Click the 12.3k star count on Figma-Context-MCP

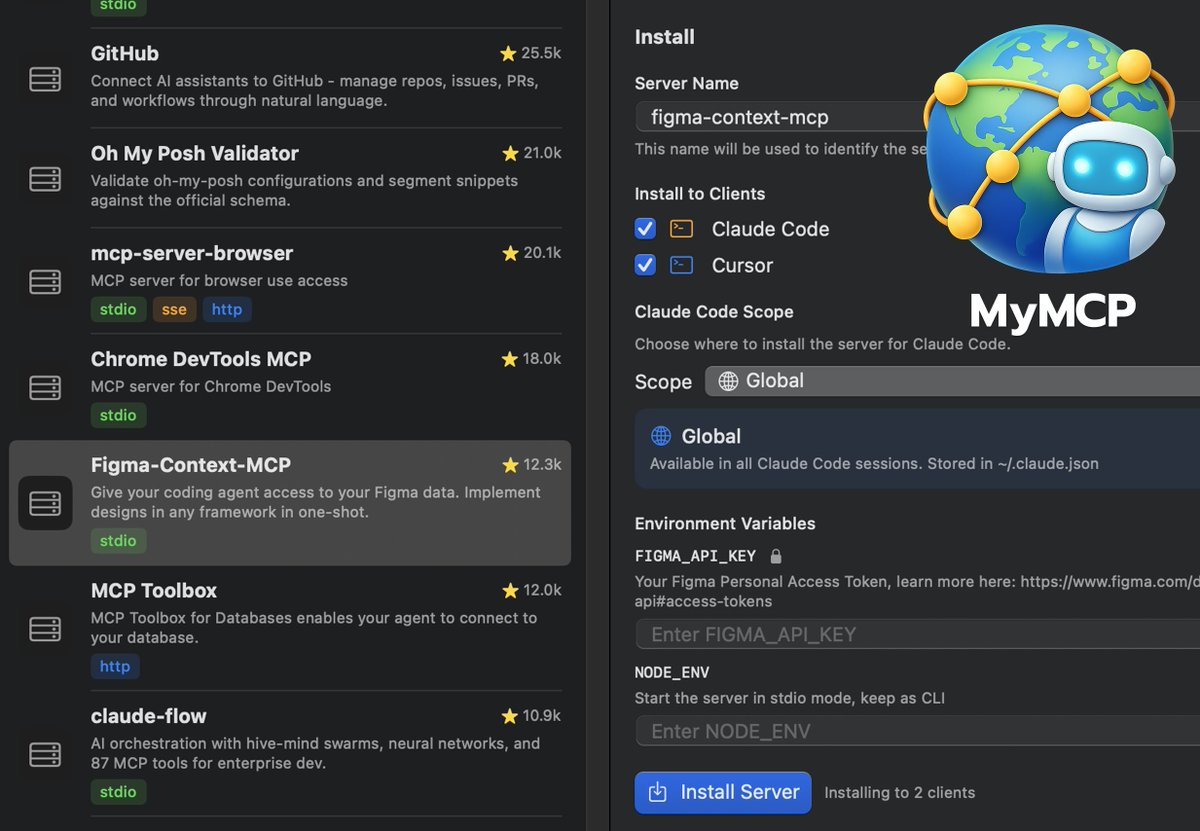click(543, 464)
